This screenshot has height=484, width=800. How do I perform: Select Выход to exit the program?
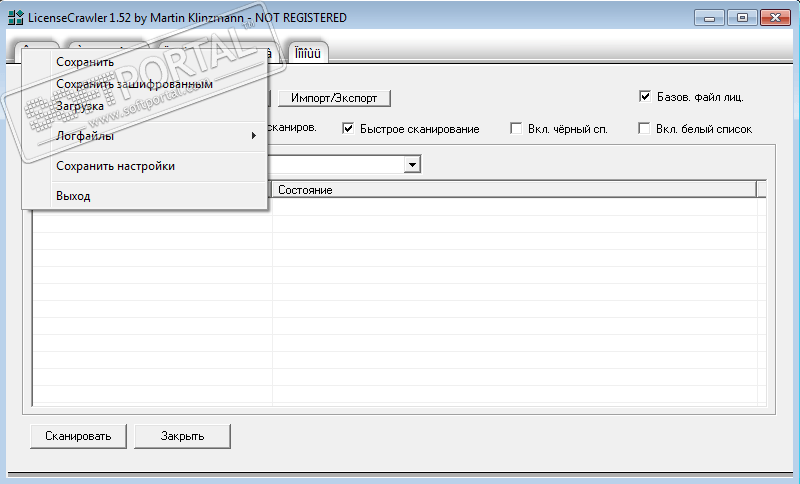click(144, 196)
